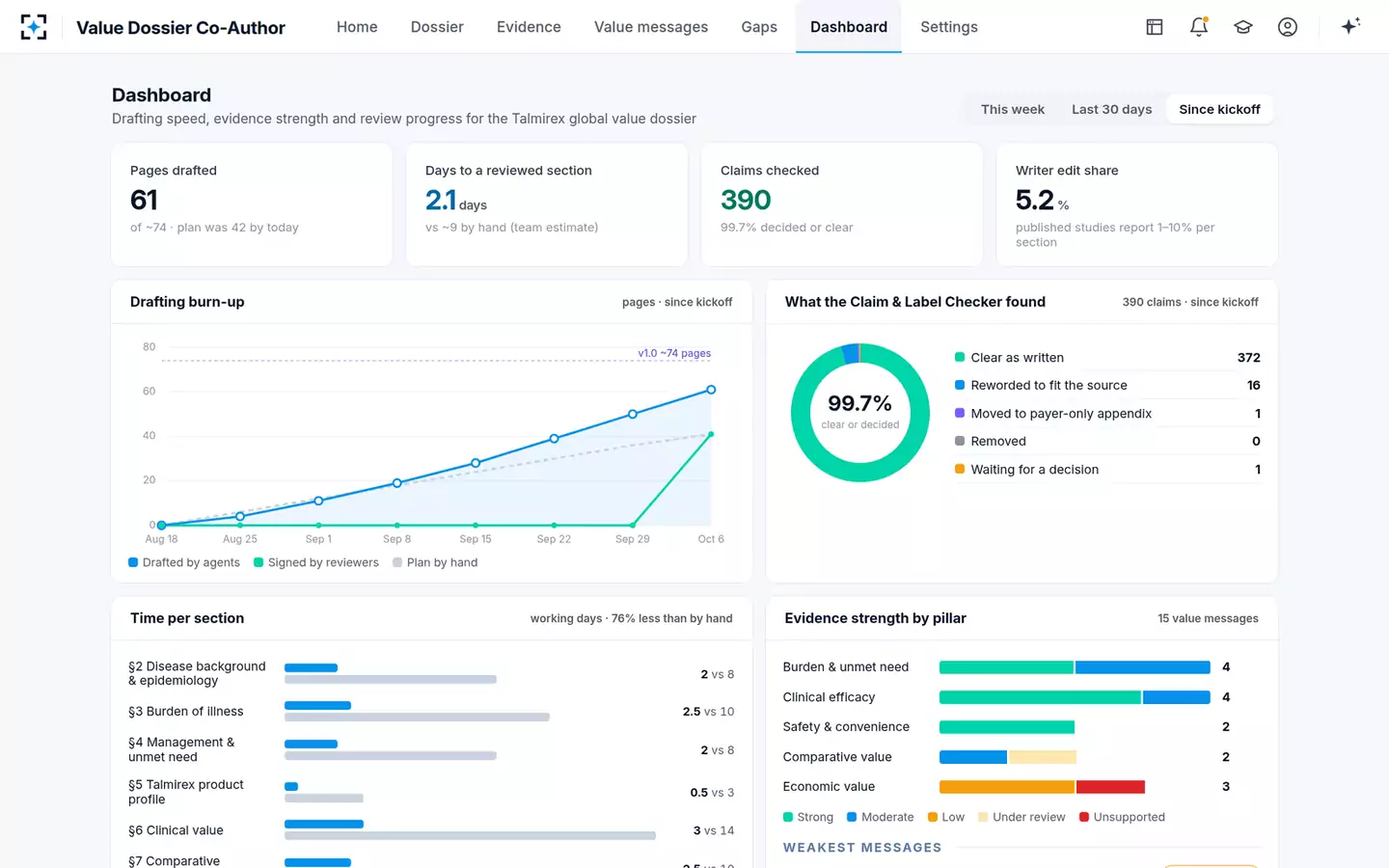Click the Economic value strength bar

coord(1042,787)
